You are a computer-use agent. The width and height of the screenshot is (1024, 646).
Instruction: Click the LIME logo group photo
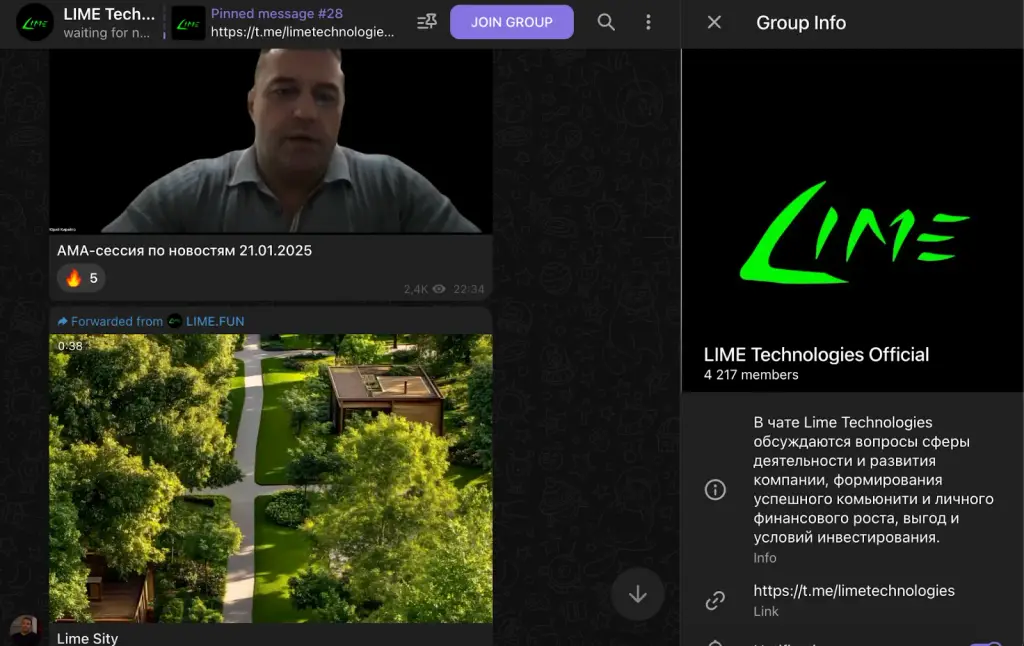[x=852, y=220]
